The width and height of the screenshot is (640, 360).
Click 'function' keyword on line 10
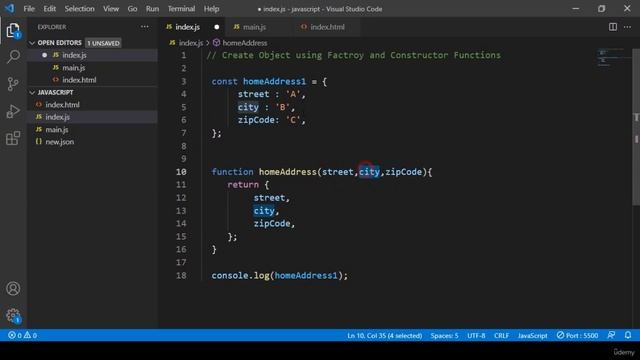[x=232, y=172]
